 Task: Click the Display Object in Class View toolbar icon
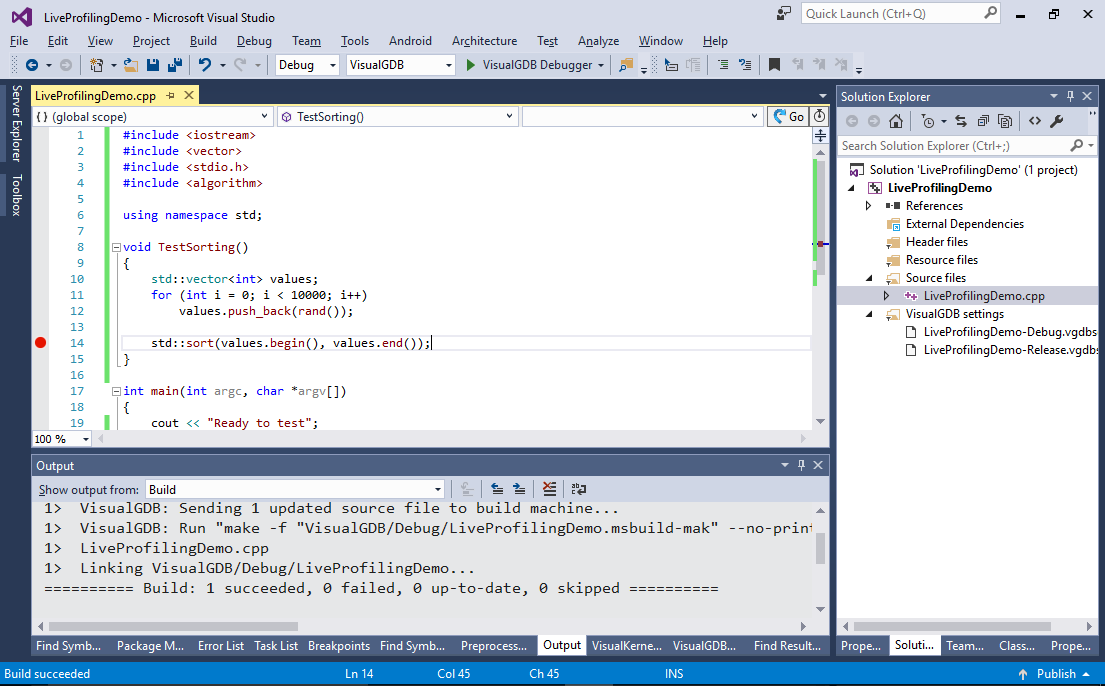(672, 65)
